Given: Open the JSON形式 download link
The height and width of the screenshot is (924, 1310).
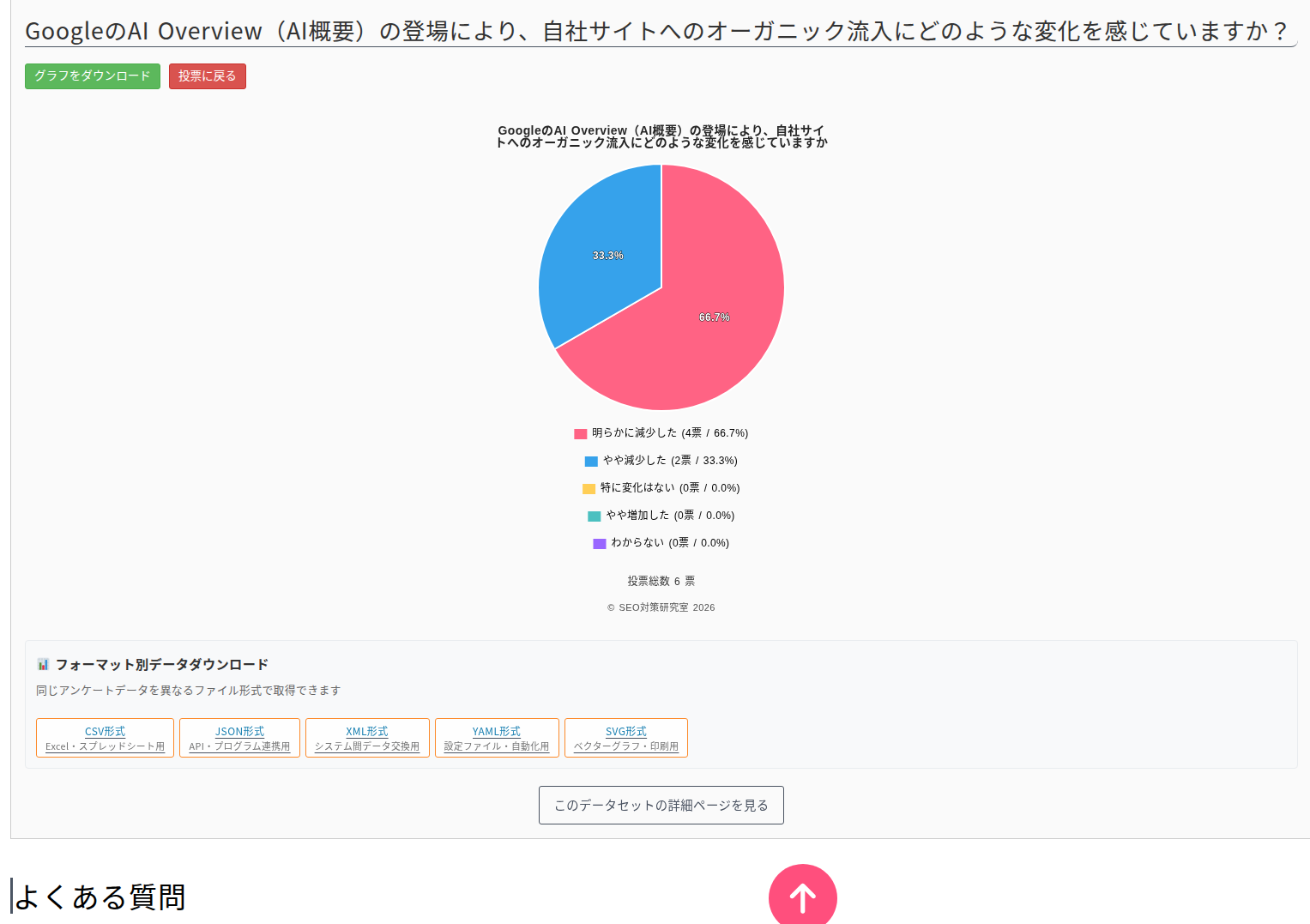Looking at the screenshot, I should [239, 731].
